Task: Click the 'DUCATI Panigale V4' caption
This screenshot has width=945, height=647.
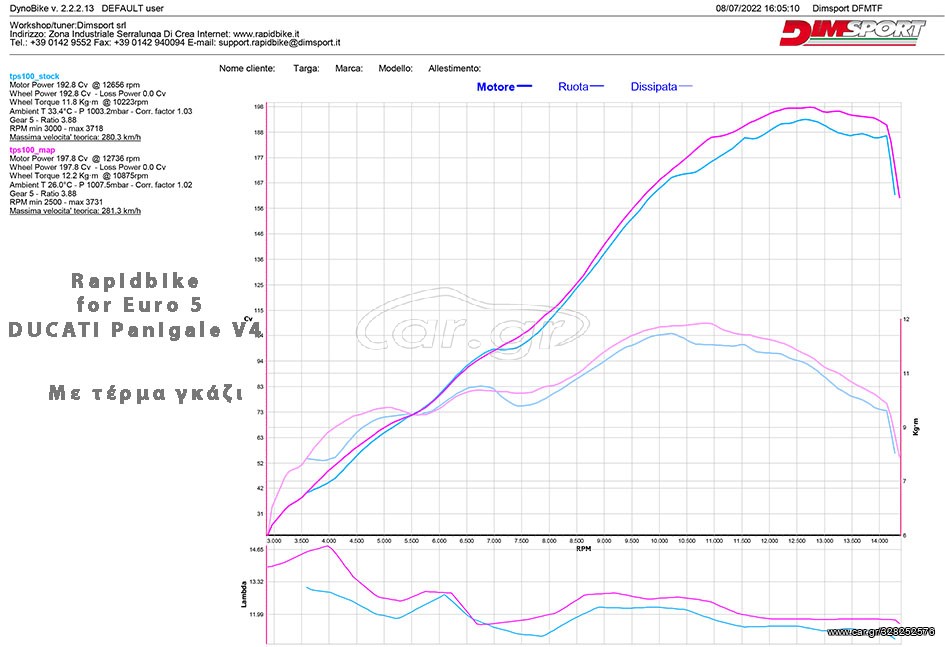Action: coord(135,330)
